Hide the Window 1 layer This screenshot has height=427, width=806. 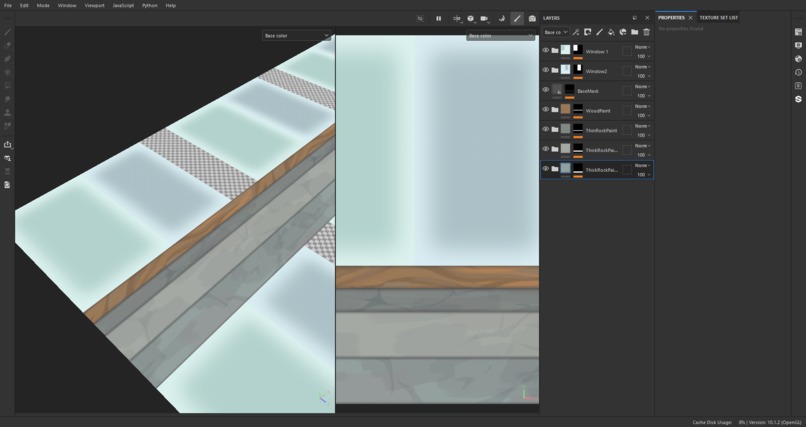coord(546,50)
